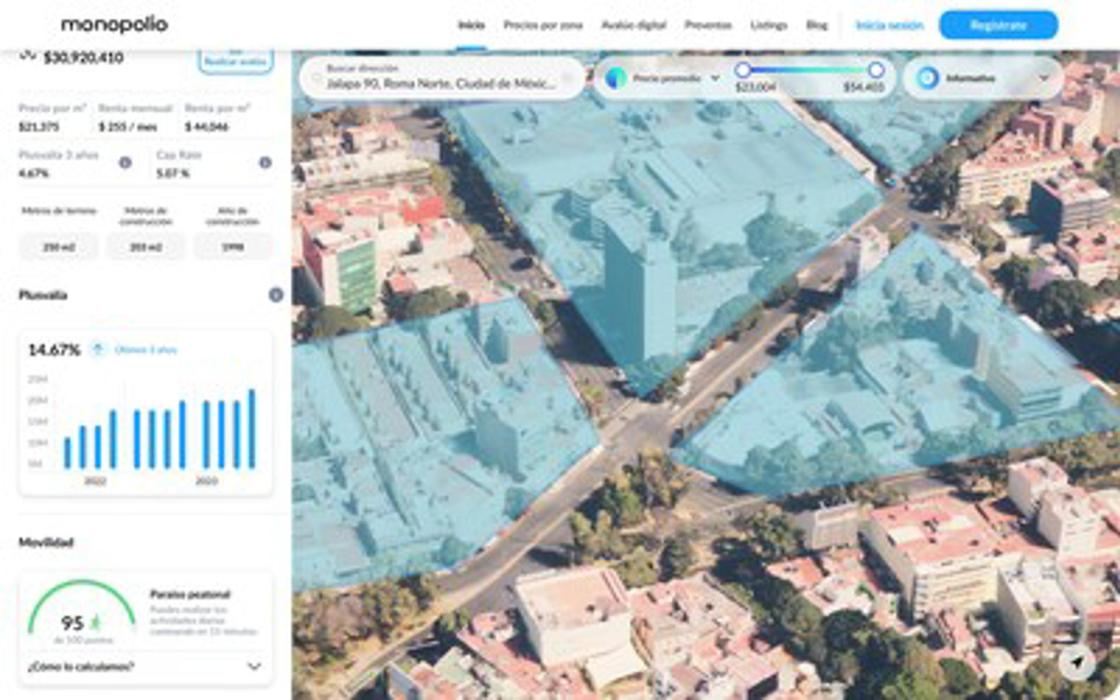Click the Realizar avalúo button
1120x700 pixels.
(235, 60)
